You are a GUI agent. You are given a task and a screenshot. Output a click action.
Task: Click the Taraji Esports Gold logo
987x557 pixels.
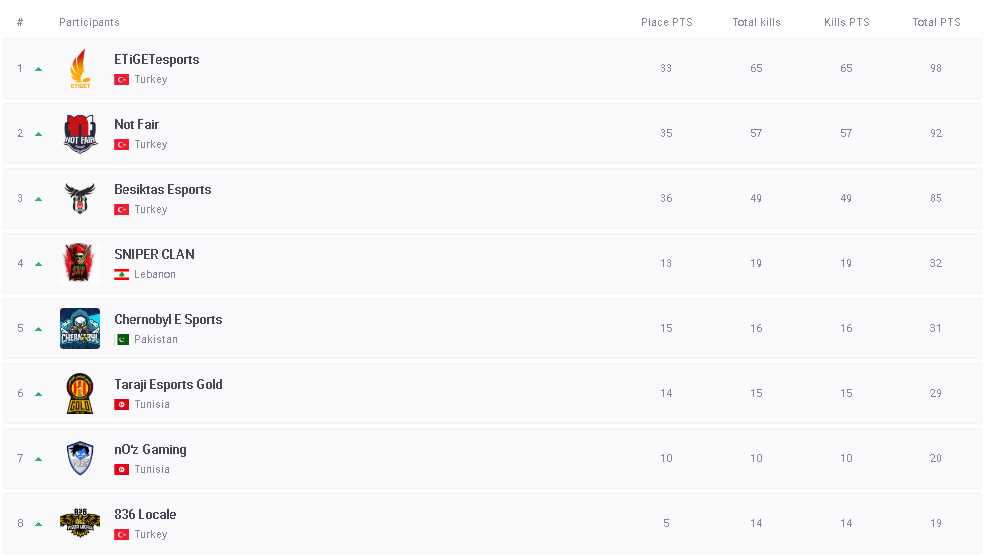[80, 394]
